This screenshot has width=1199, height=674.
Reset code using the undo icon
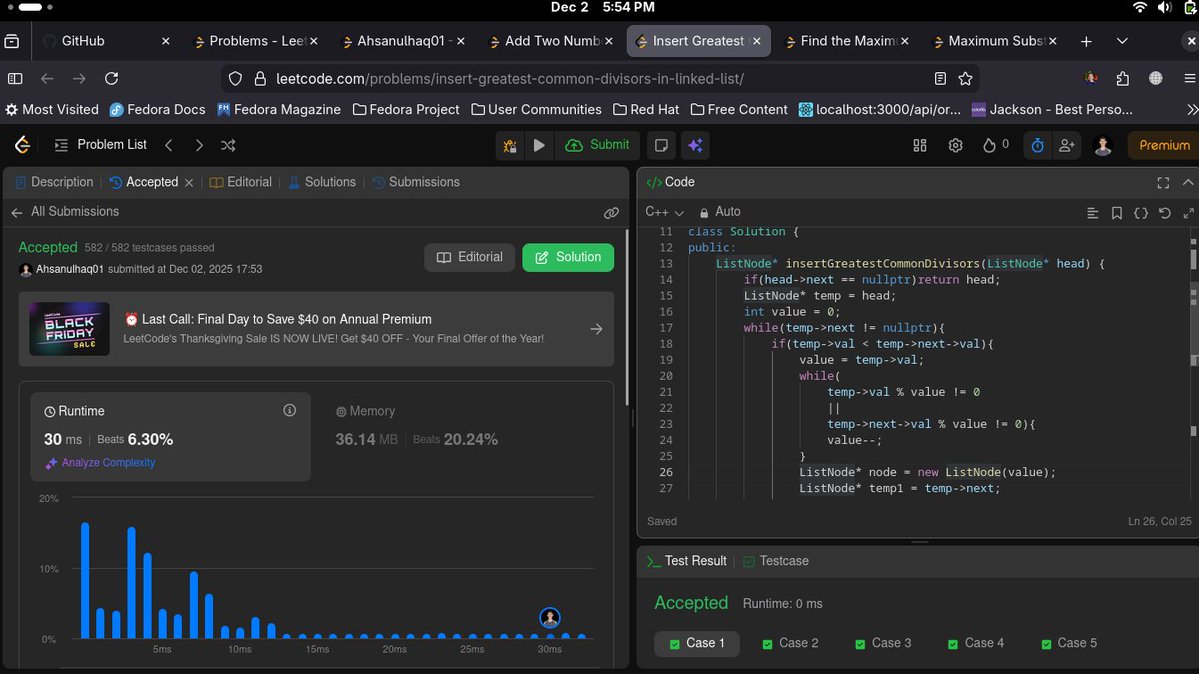[x=1164, y=212]
